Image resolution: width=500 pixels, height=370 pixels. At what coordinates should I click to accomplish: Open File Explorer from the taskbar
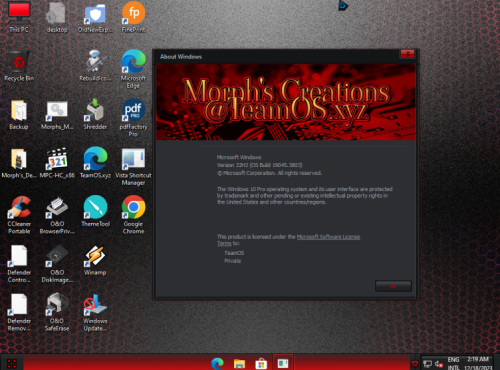[239, 363]
